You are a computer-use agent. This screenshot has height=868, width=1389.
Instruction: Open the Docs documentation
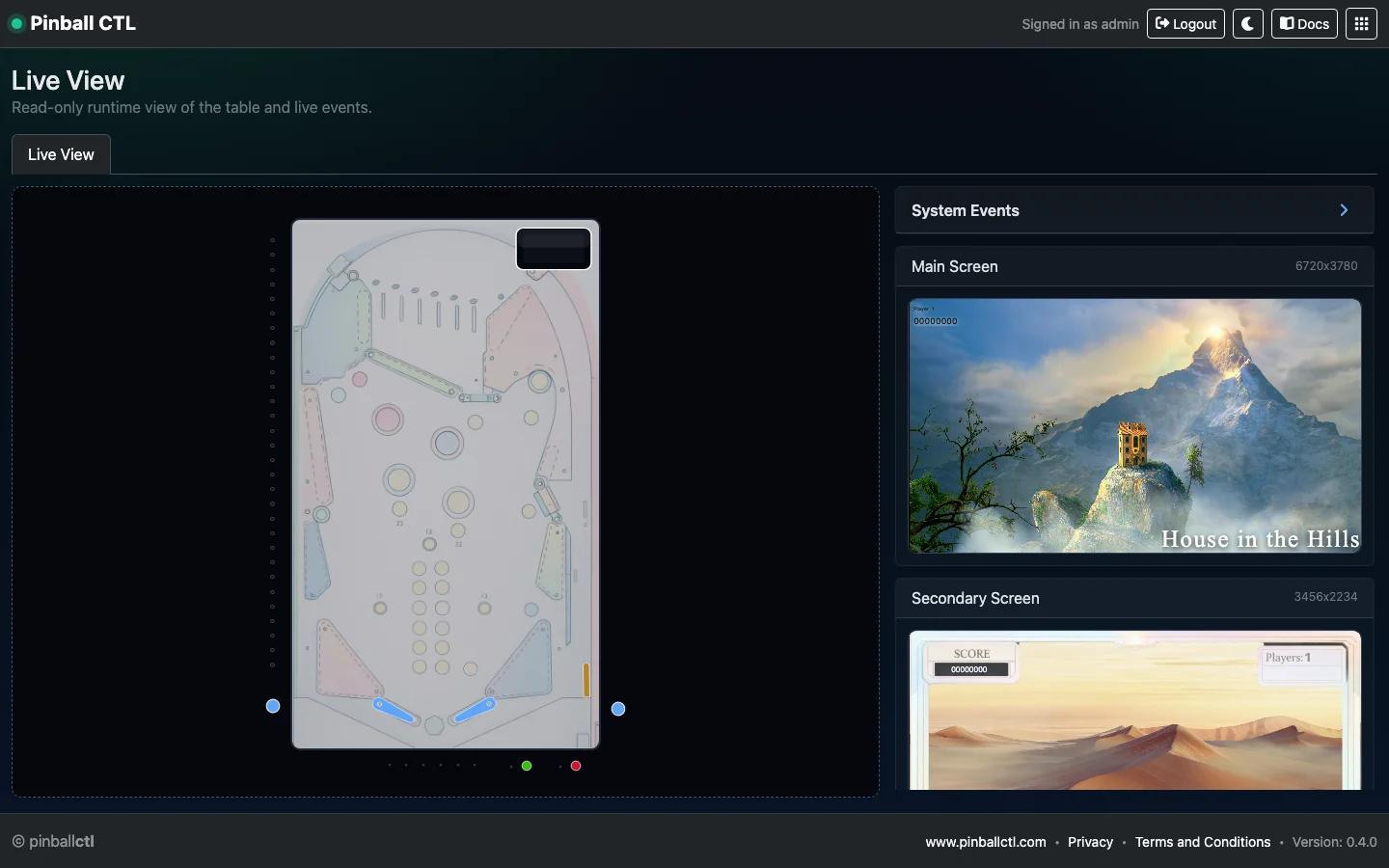point(1304,23)
